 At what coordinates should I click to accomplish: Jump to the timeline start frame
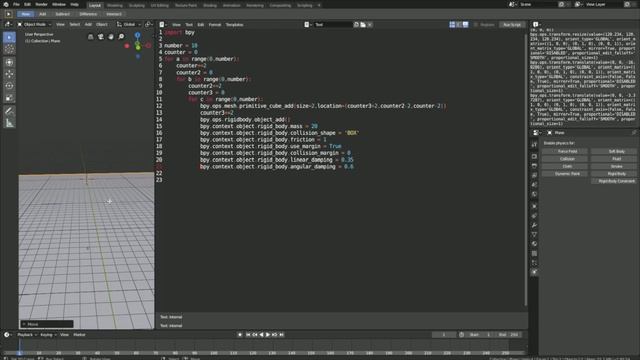(248, 335)
